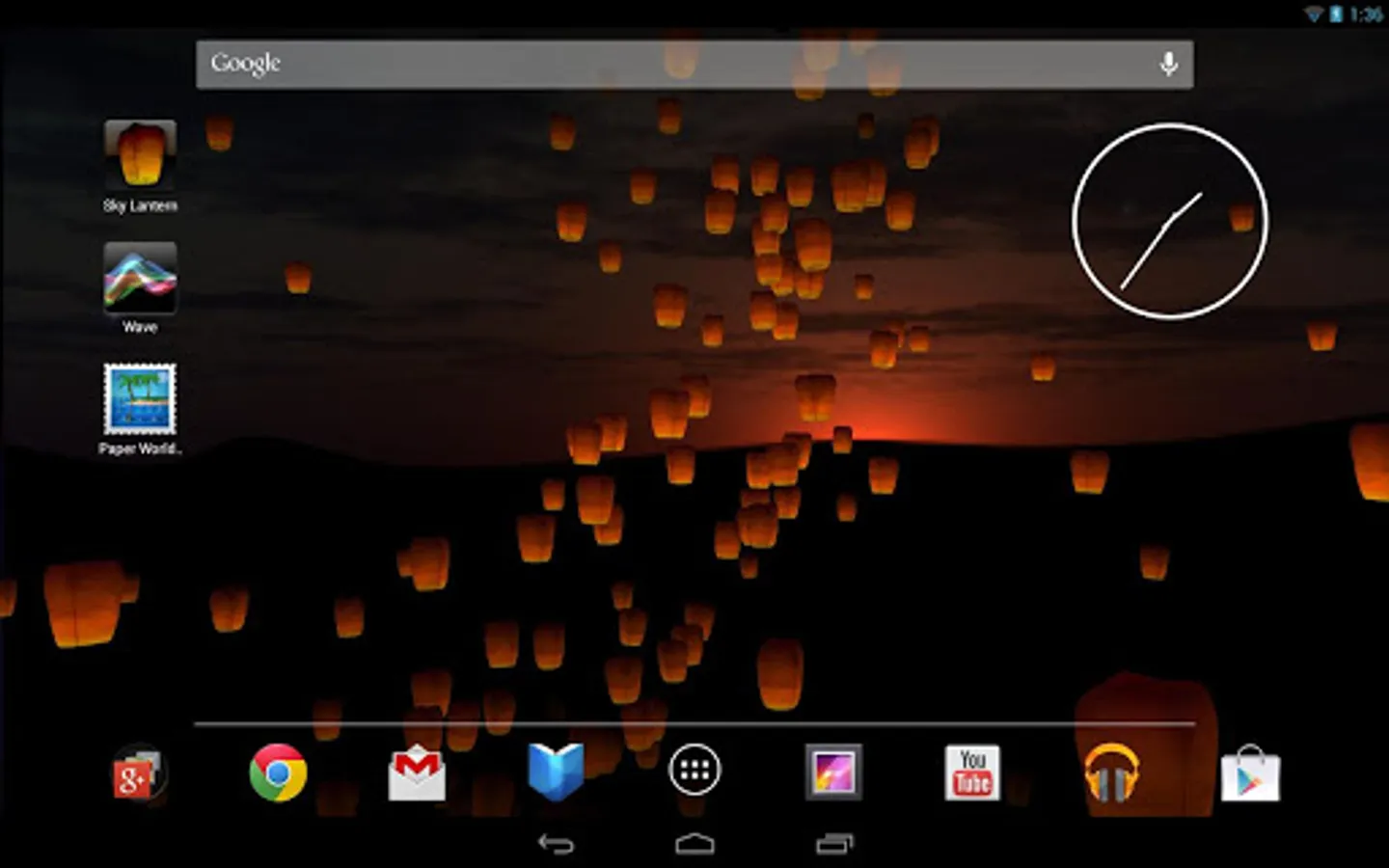
Task: Open the all apps drawer
Action: [x=694, y=770]
